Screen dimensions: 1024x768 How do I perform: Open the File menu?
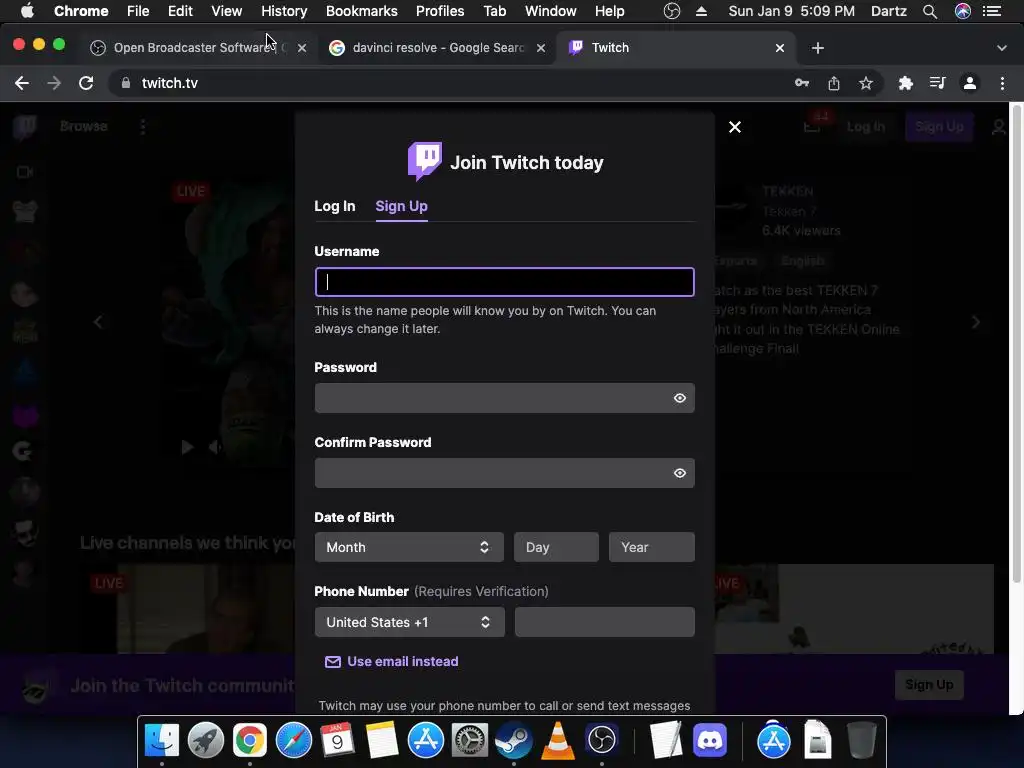pos(138,11)
